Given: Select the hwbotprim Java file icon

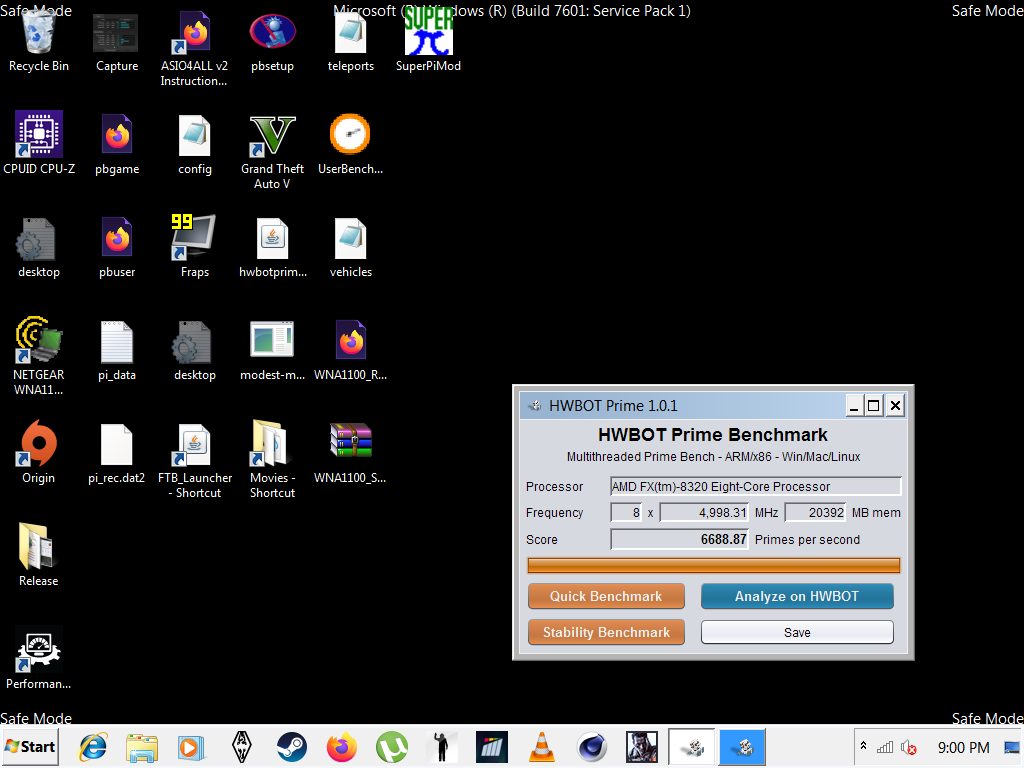Looking at the screenshot, I should (272, 247).
